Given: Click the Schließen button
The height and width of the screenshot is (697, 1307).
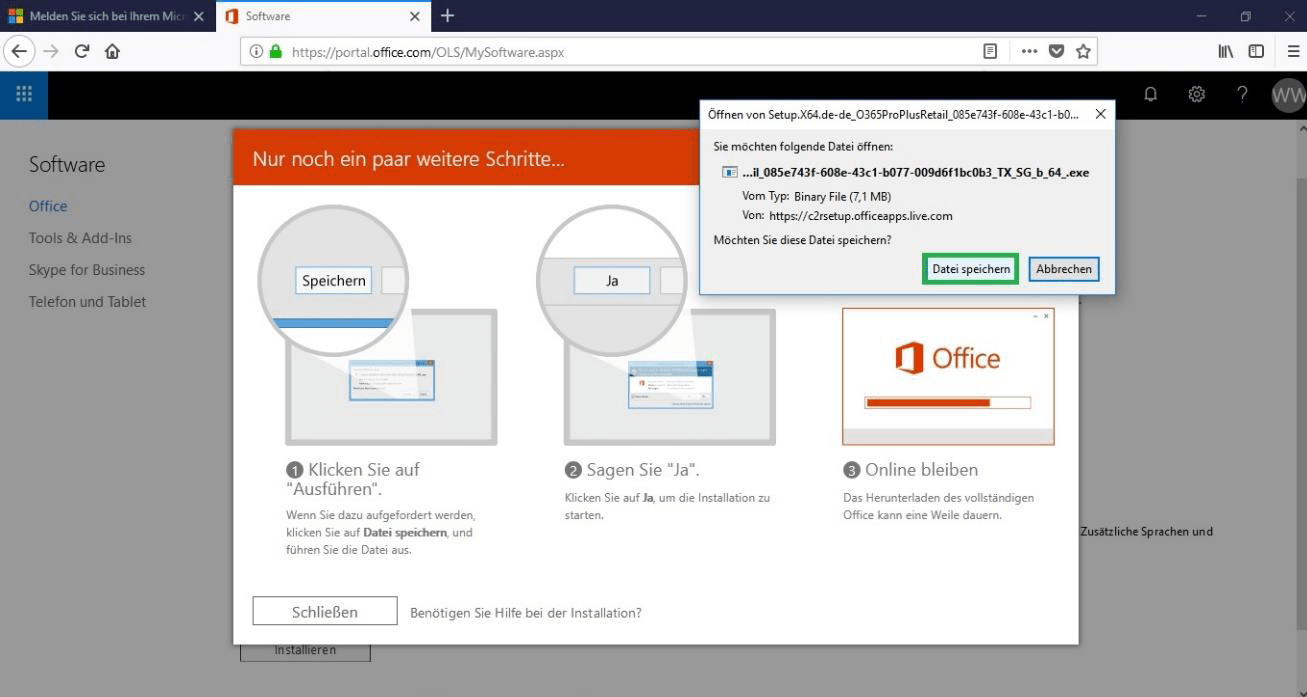Looking at the screenshot, I should 324,612.
